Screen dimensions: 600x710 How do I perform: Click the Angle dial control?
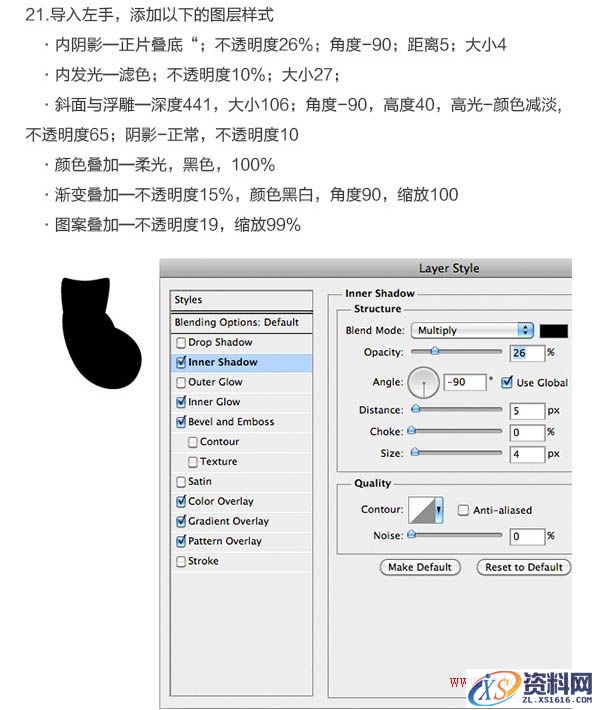pos(423,383)
